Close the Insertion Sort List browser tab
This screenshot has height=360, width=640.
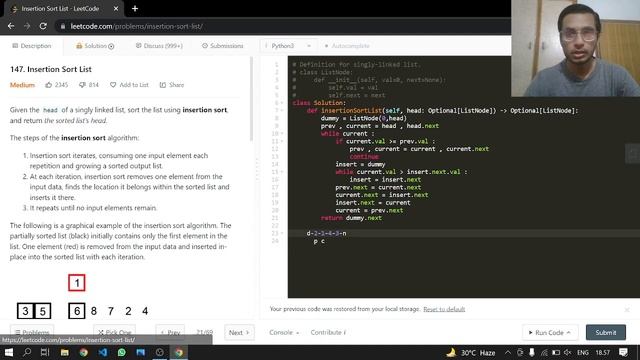point(116,8)
